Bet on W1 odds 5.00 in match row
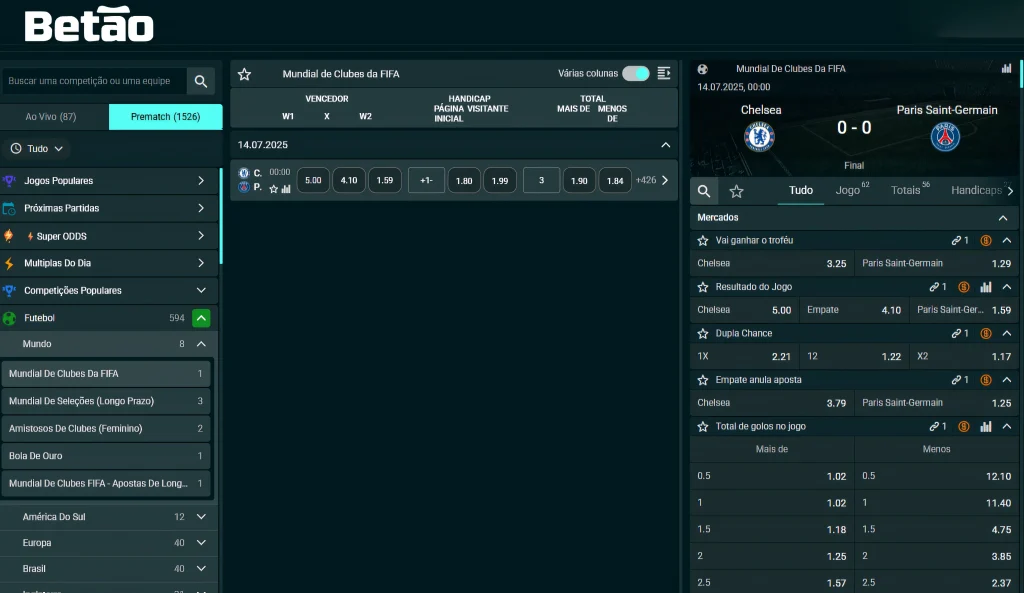The width and height of the screenshot is (1024, 593). [x=313, y=180]
